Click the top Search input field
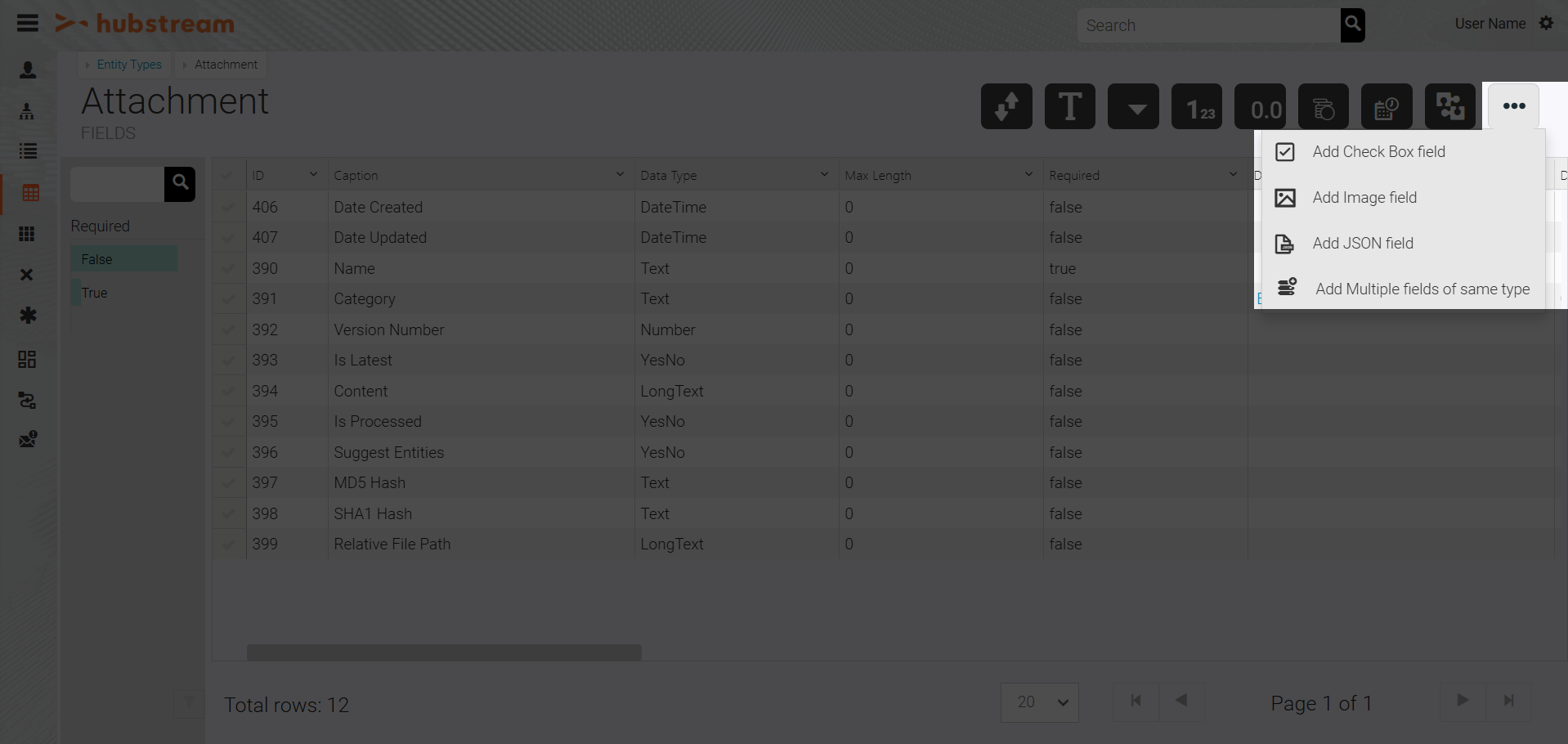Screen dimensions: 1568x744 [1208, 25]
